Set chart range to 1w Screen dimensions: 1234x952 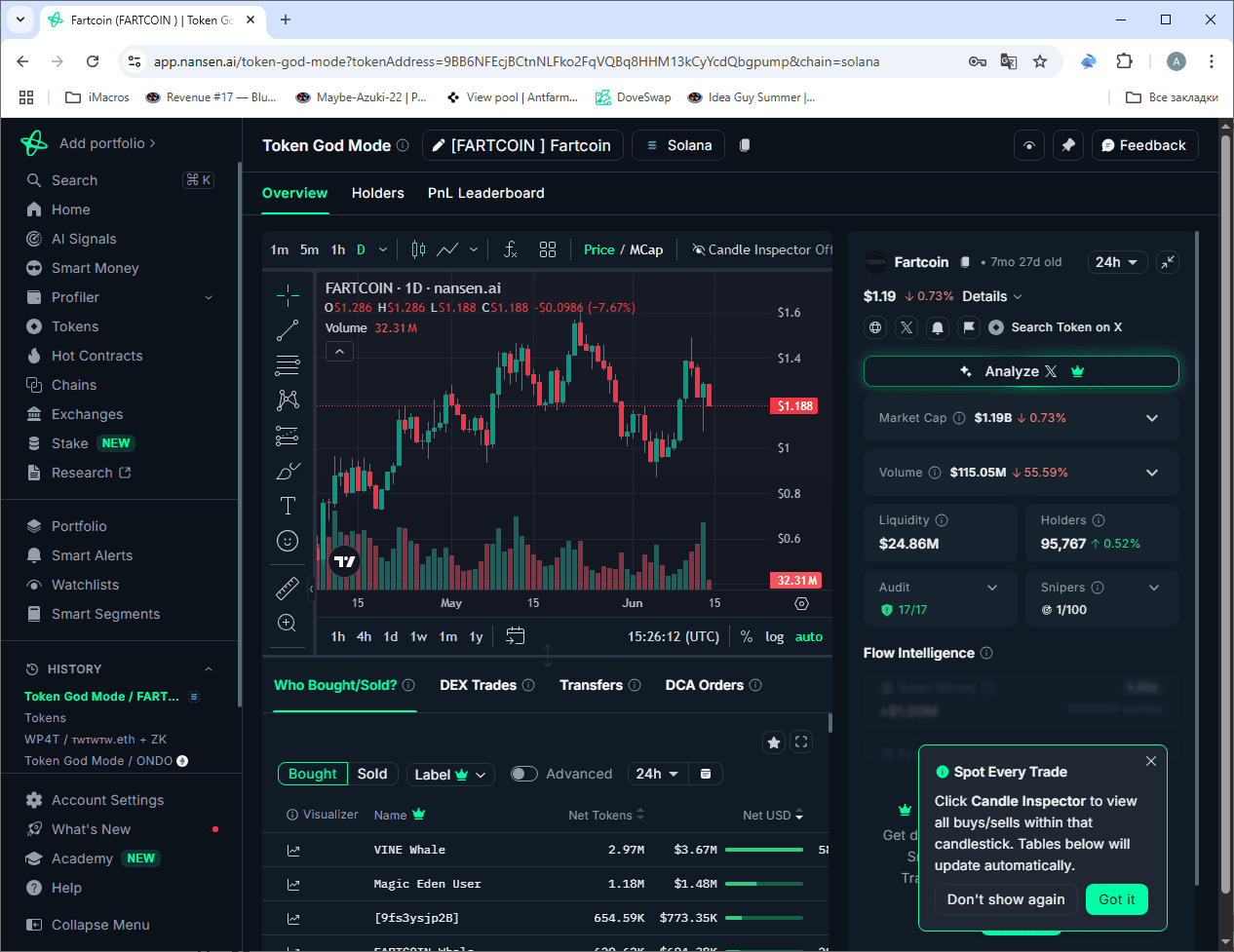tap(418, 636)
